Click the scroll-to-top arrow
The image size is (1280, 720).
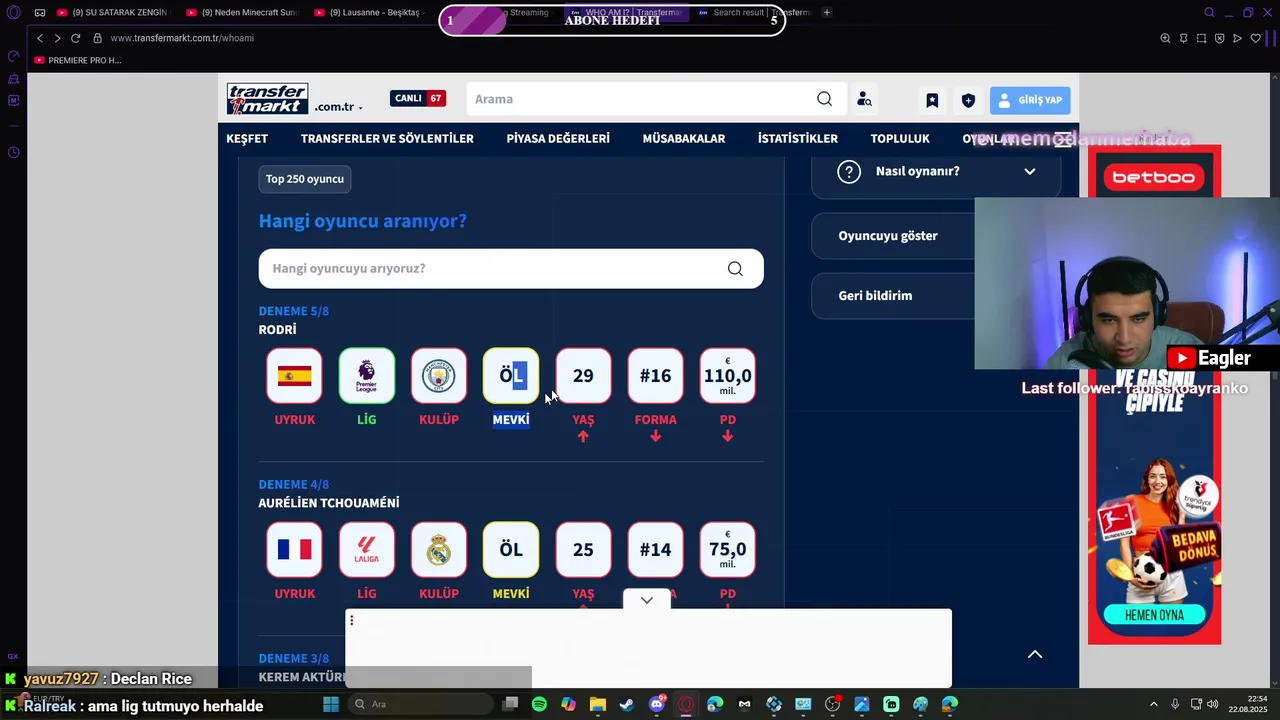coord(1035,654)
